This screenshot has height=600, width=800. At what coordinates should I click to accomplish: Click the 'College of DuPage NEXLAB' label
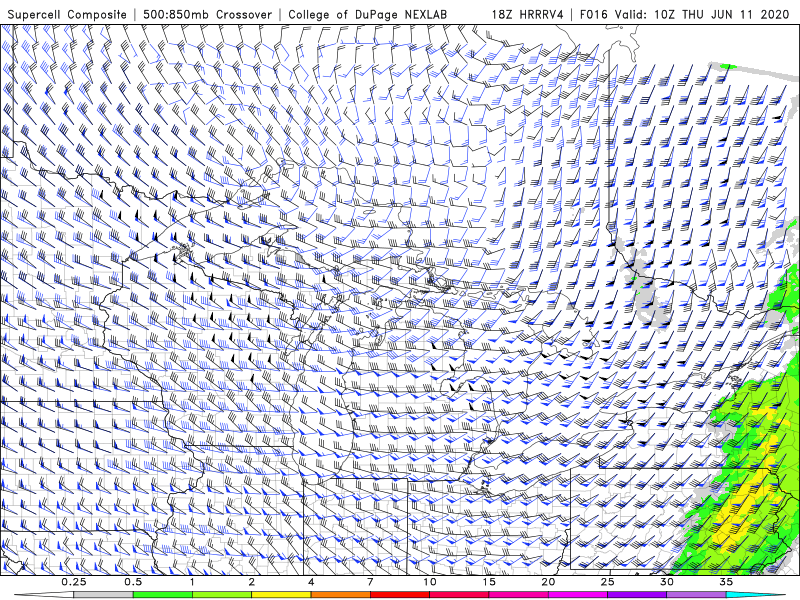click(x=367, y=14)
